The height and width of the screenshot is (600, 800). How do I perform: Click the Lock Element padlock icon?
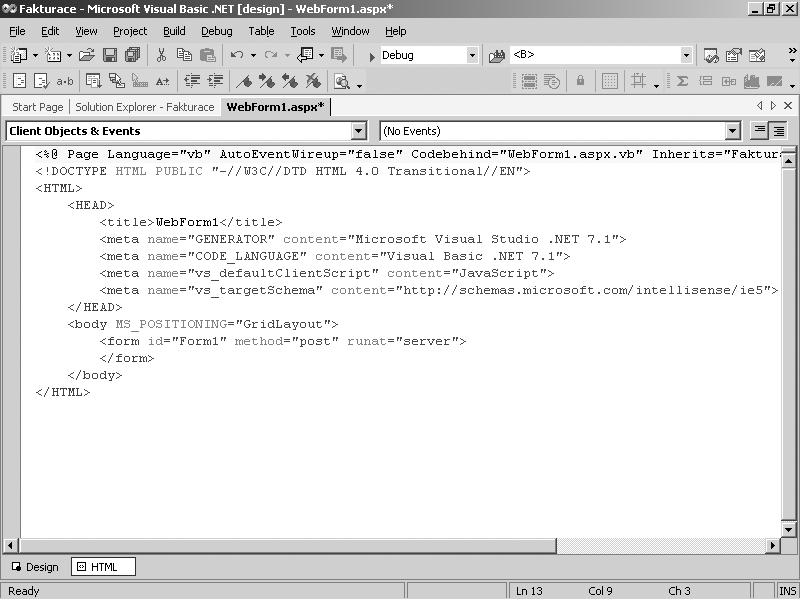580,81
